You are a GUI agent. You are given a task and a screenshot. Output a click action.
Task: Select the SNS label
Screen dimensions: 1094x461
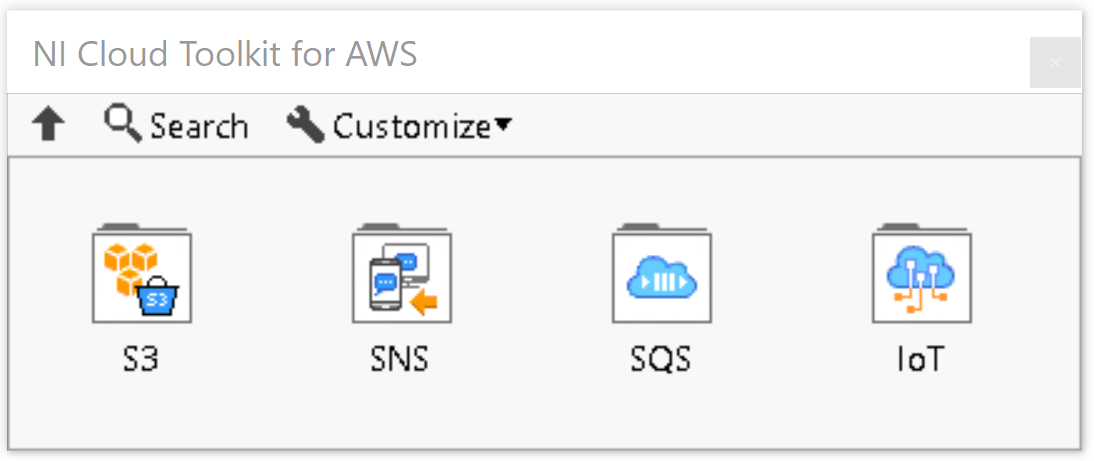pos(400,359)
